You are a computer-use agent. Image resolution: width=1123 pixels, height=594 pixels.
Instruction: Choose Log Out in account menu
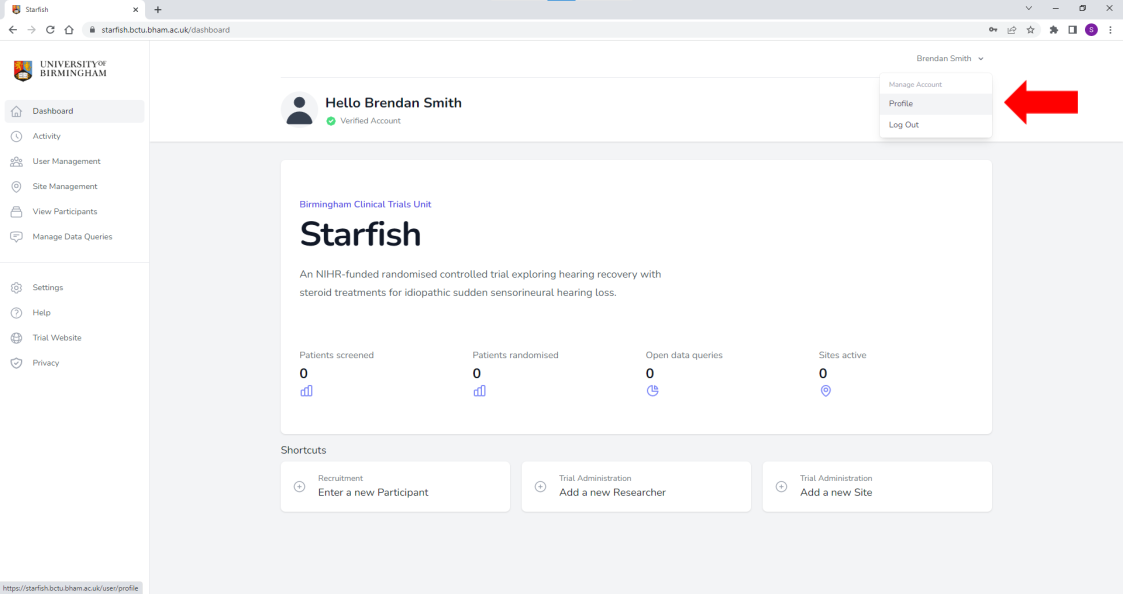point(904,125)
